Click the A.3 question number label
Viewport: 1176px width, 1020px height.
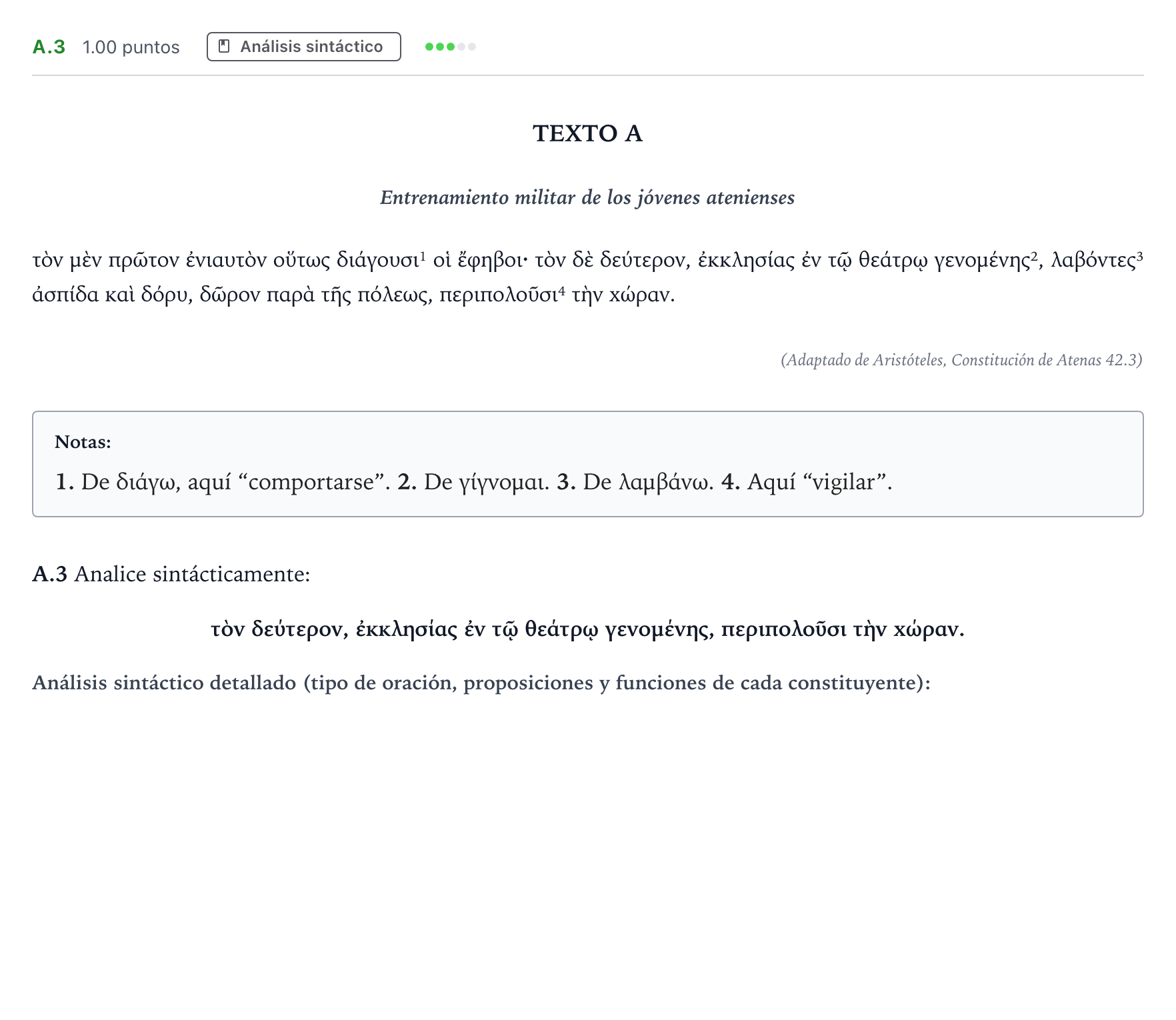(49, 47)
